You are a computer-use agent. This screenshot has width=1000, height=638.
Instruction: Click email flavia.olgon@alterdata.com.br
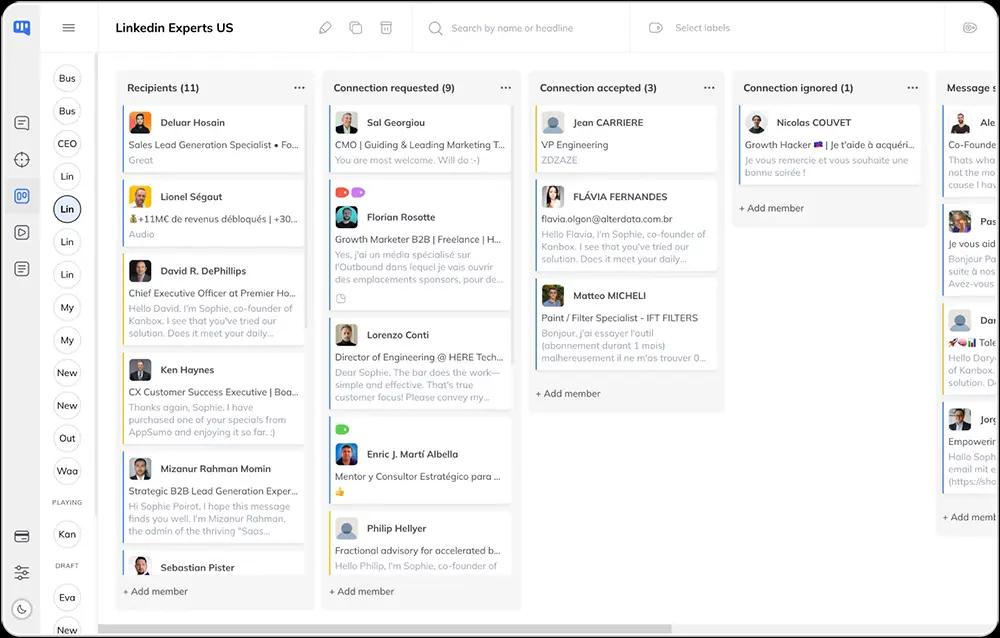(x=607, y=219)
